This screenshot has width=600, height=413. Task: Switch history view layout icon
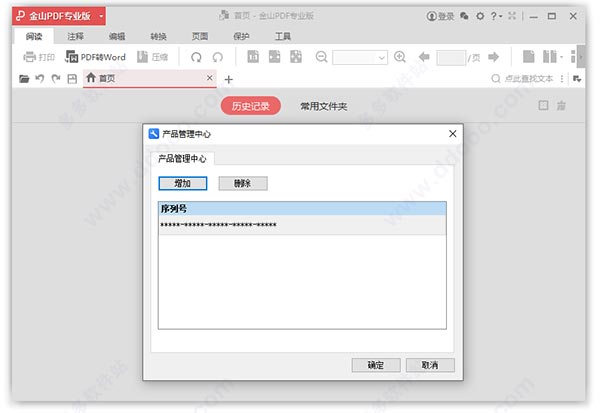(543, 105)
